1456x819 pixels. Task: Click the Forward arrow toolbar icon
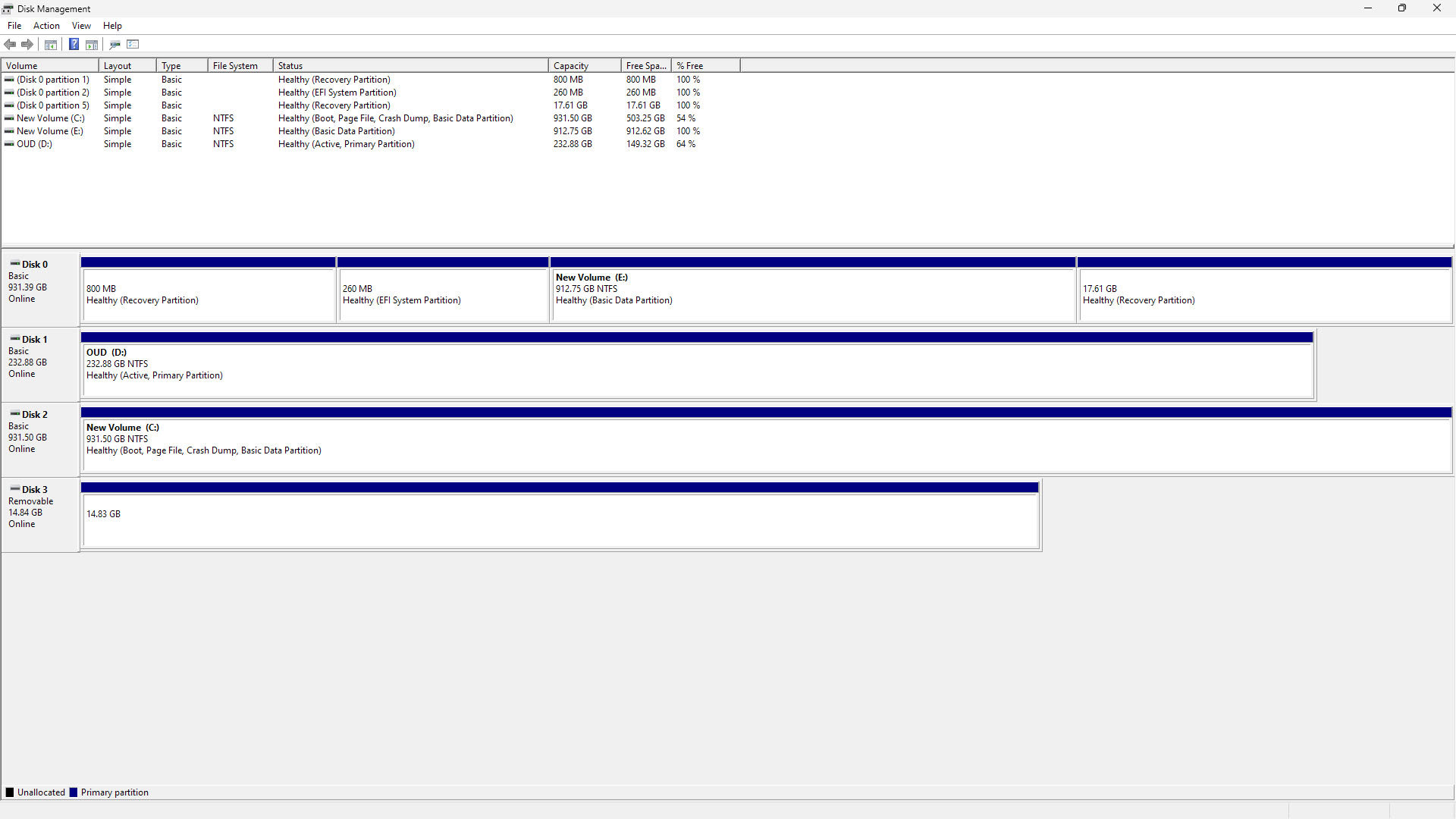[27, 45]
